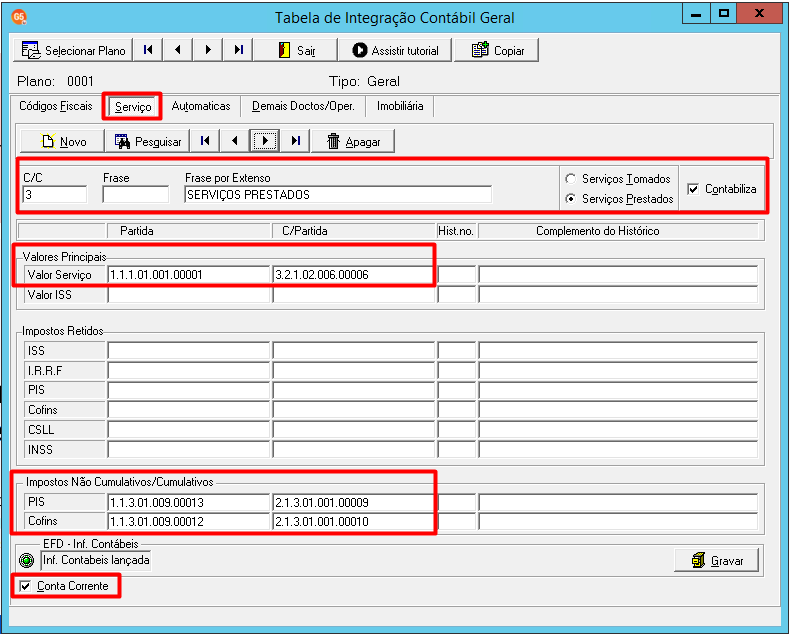The width and height of the screenshot is (789, 634).
Task: Click the G5 application icon
Action: click(x=19, y=18)
